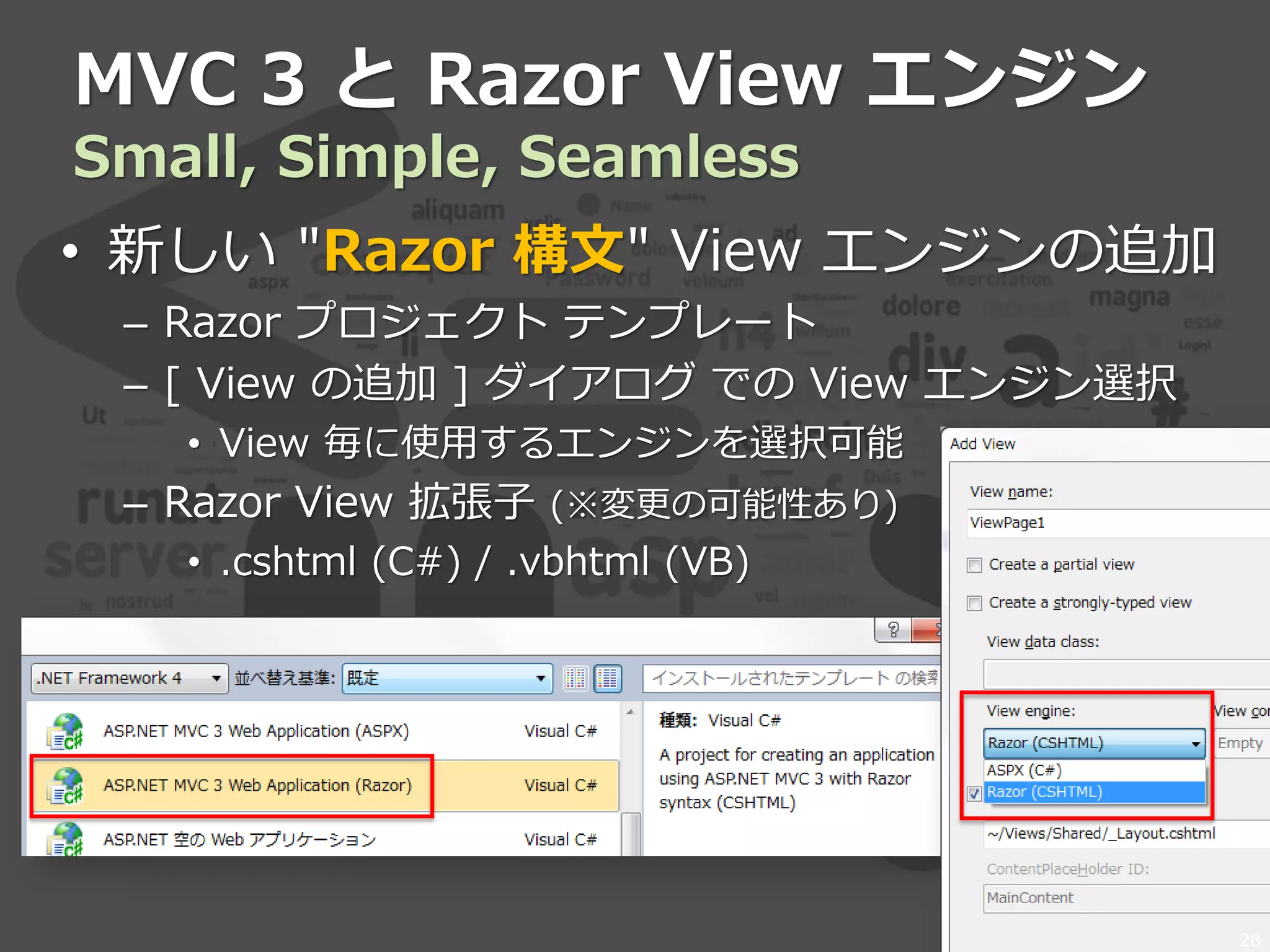Click Visual C# on the Razor template row

(x=560, y=785)
